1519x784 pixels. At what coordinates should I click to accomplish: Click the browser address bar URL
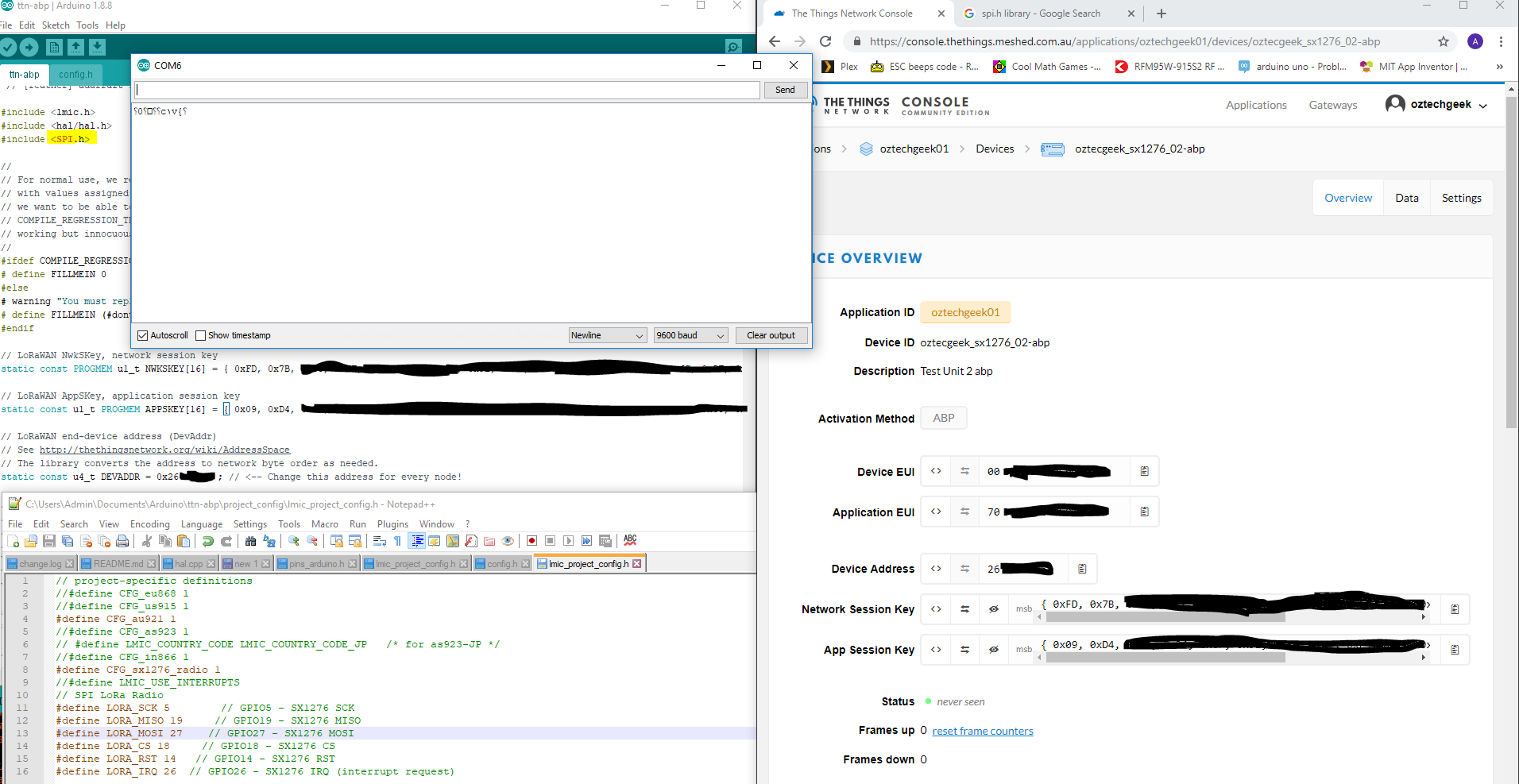[x=1124, y=41]
